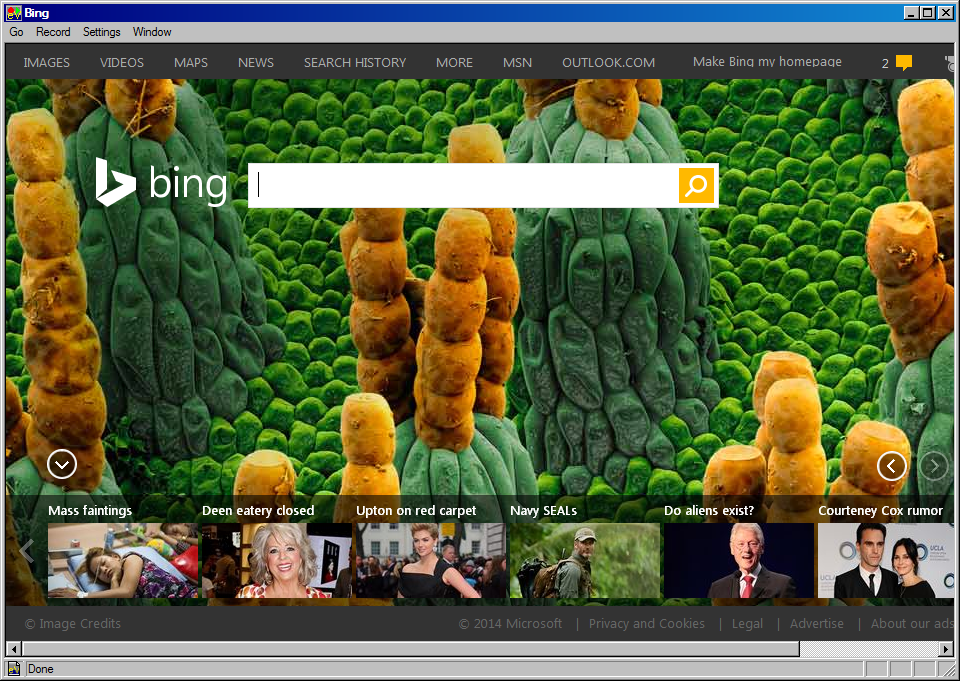Show the next homepage image arrow
Screen dimensions: 960x681
pyautogui.click(x=933, y=466)
